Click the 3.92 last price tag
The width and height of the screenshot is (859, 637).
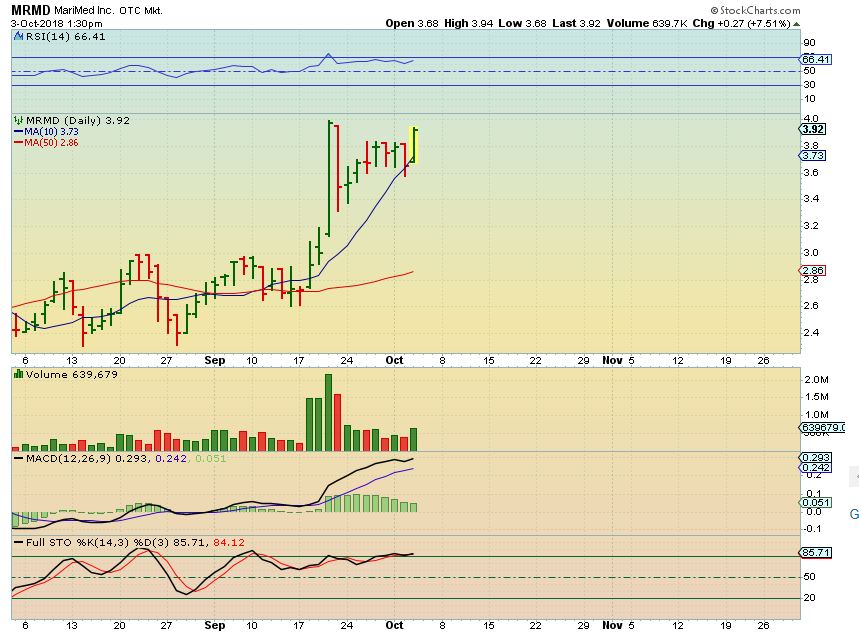pos(813,129)
